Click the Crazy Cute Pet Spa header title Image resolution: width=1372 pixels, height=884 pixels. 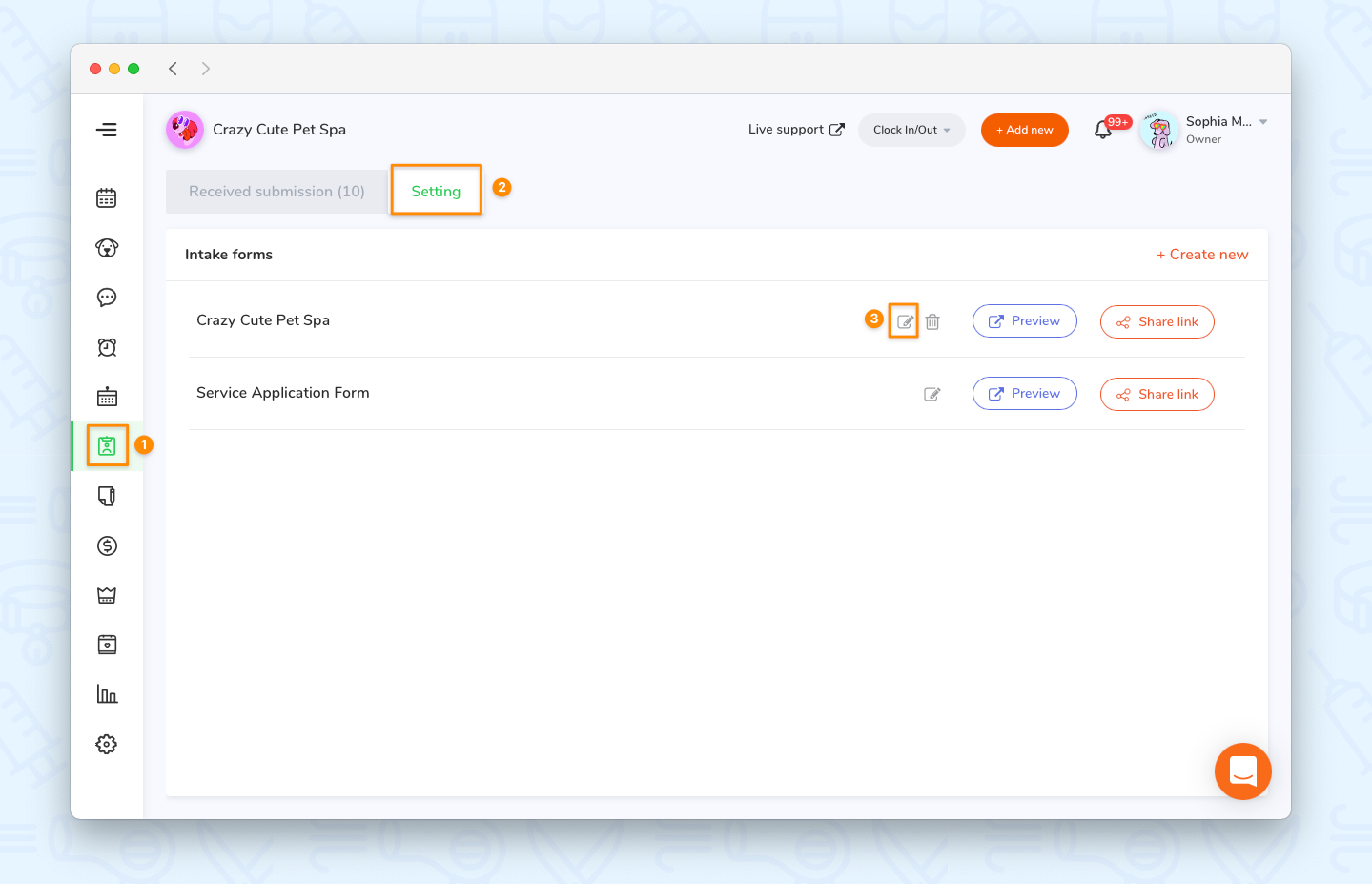tap(279, 130)
